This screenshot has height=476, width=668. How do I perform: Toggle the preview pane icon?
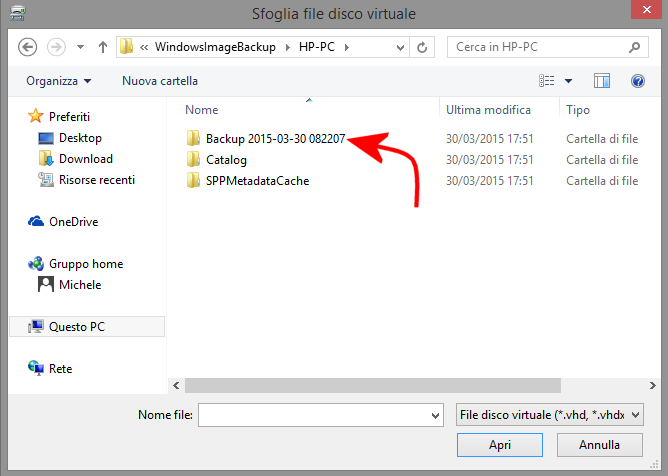tap(602, 81)
